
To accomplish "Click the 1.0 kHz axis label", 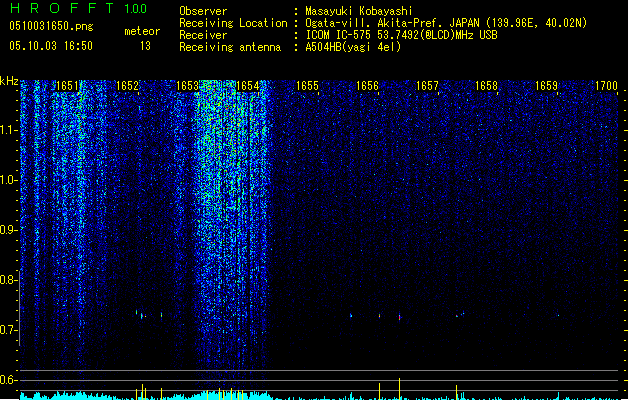I will 8,180.
